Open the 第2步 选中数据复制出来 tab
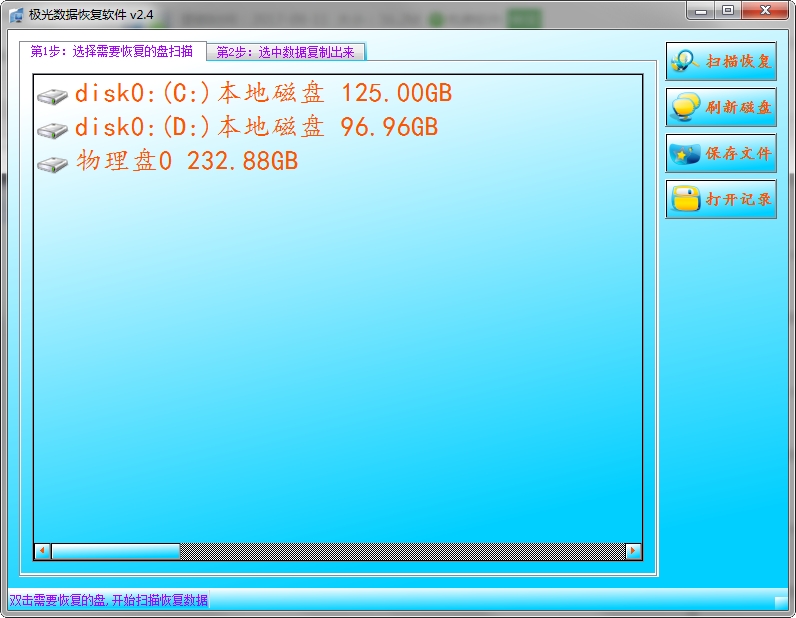 pos(286,53)
